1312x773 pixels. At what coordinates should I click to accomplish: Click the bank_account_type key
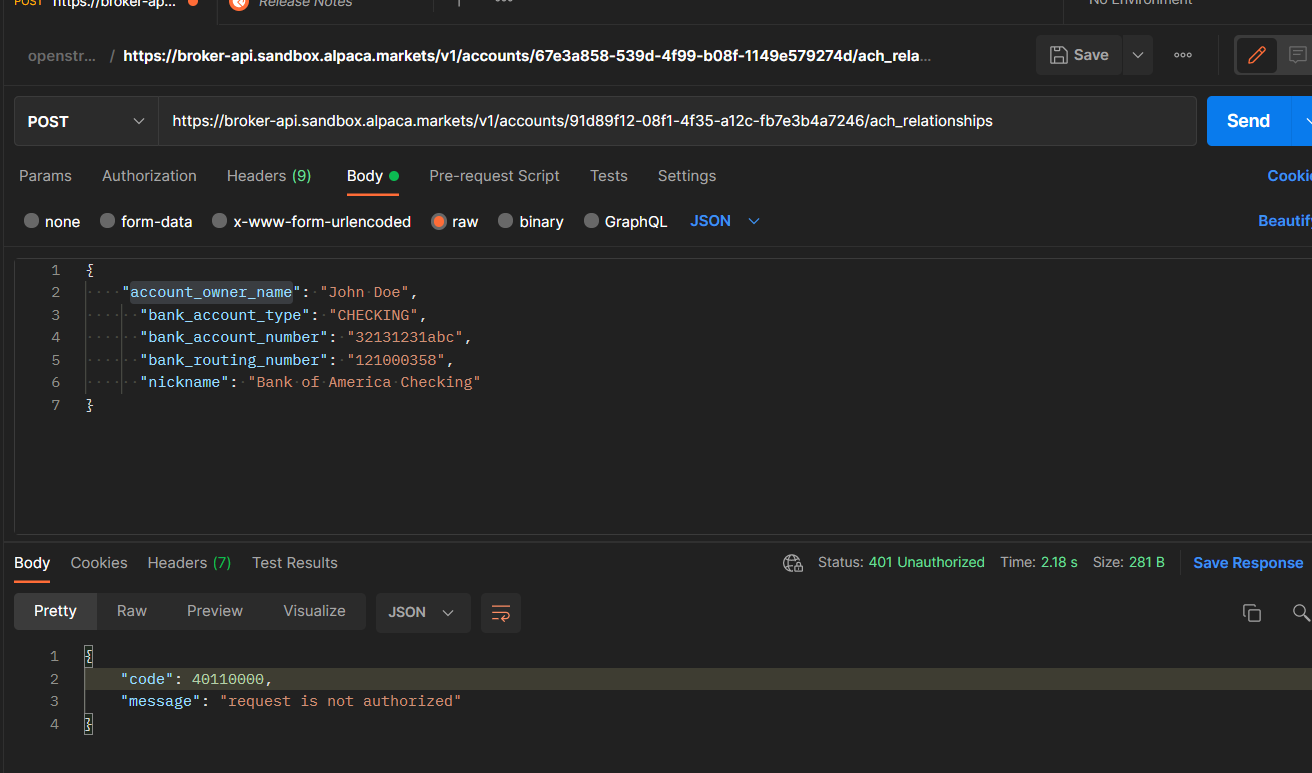point(226,315)
